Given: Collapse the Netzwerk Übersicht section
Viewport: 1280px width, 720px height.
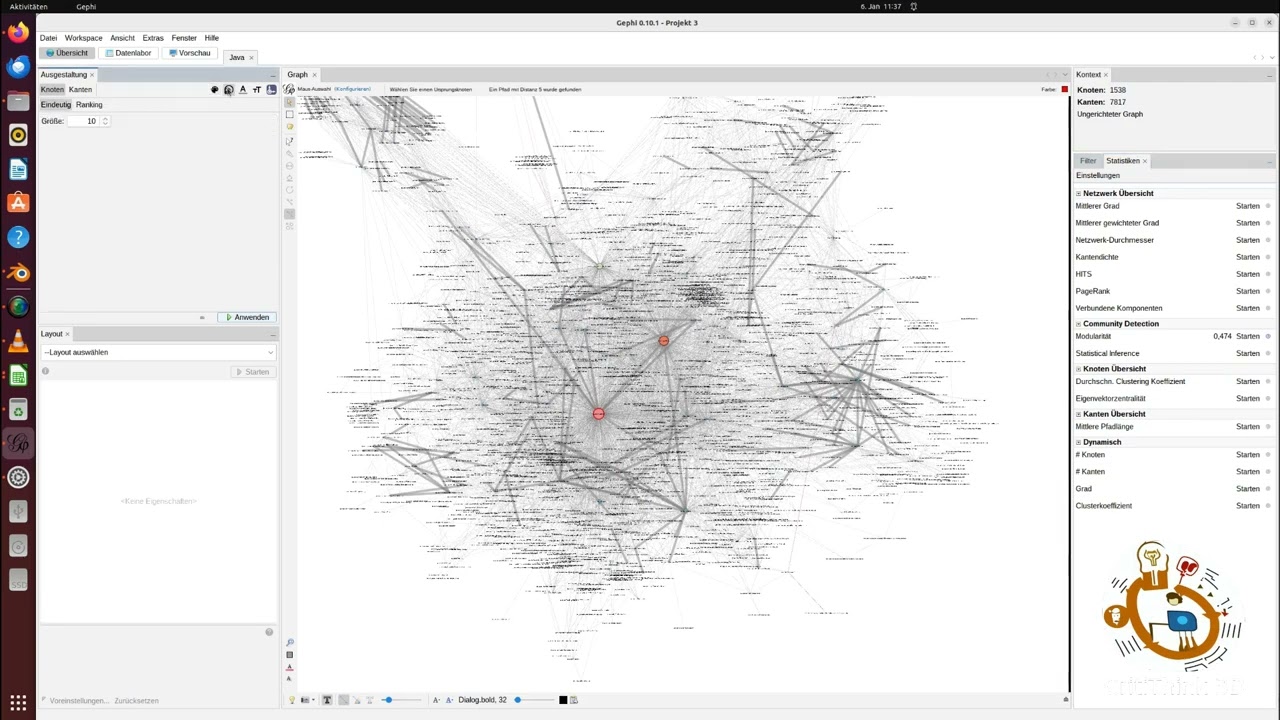Looking at the screenshot, I should click(1078, 193).
